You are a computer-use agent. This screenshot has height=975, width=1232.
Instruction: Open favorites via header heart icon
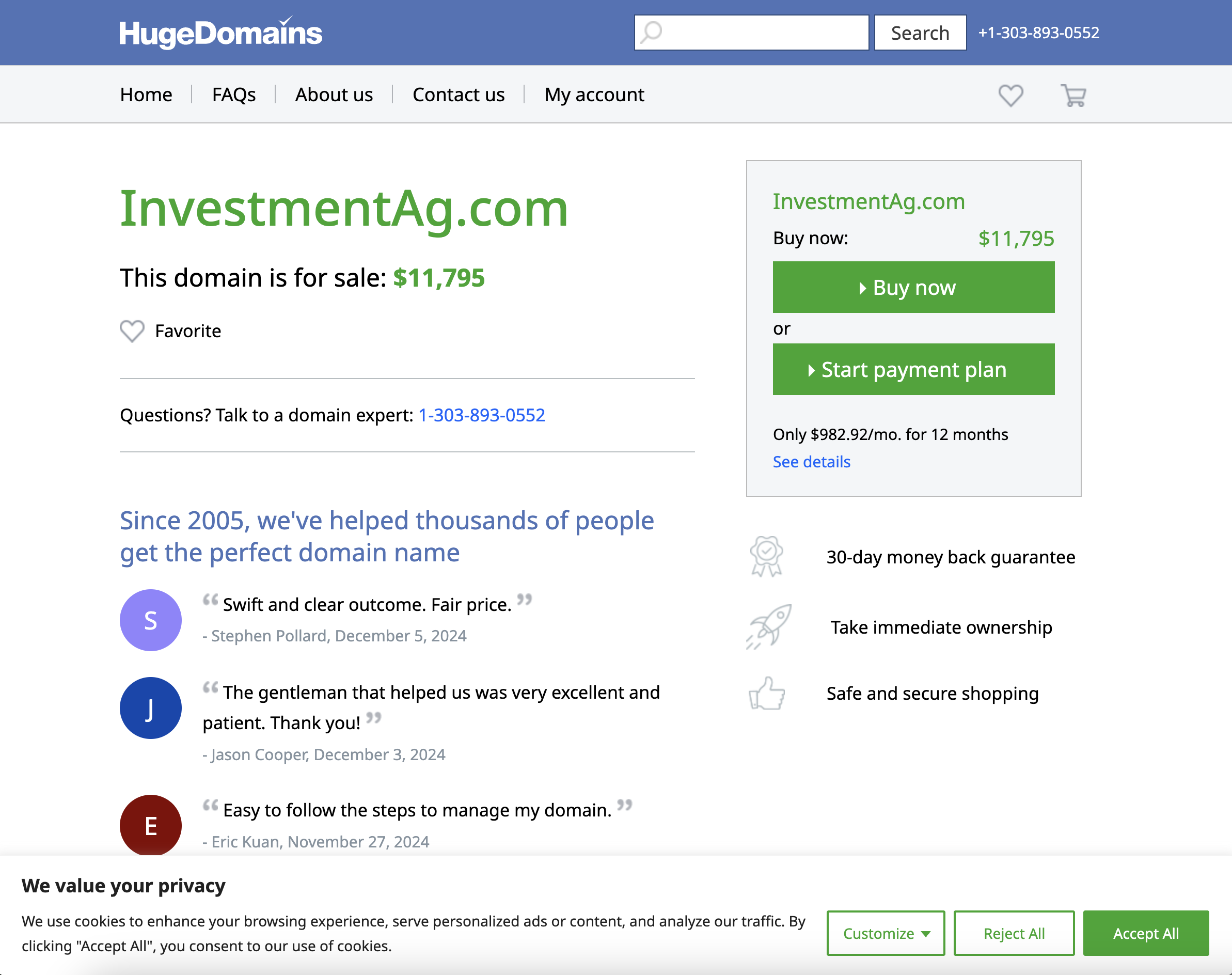1010,95
